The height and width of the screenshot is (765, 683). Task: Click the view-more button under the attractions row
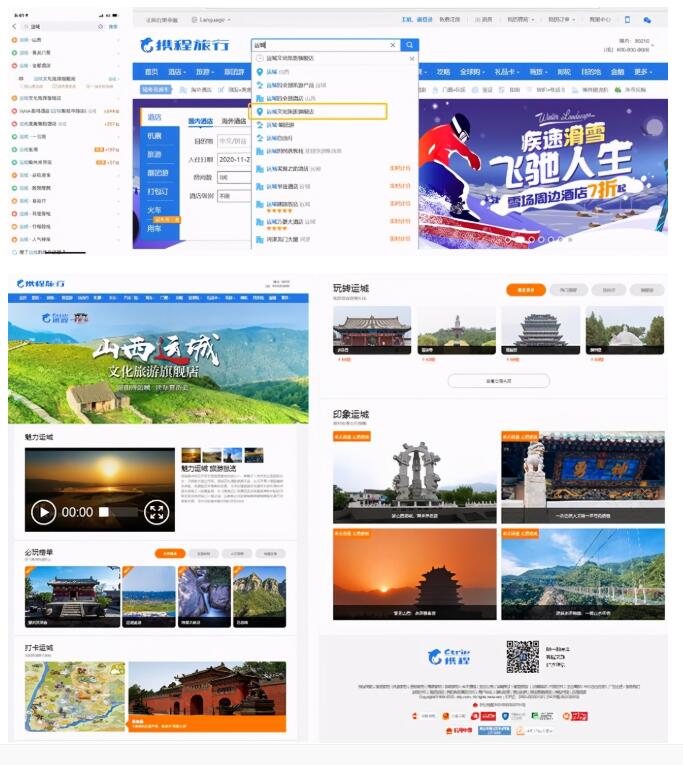click(498, 381)
